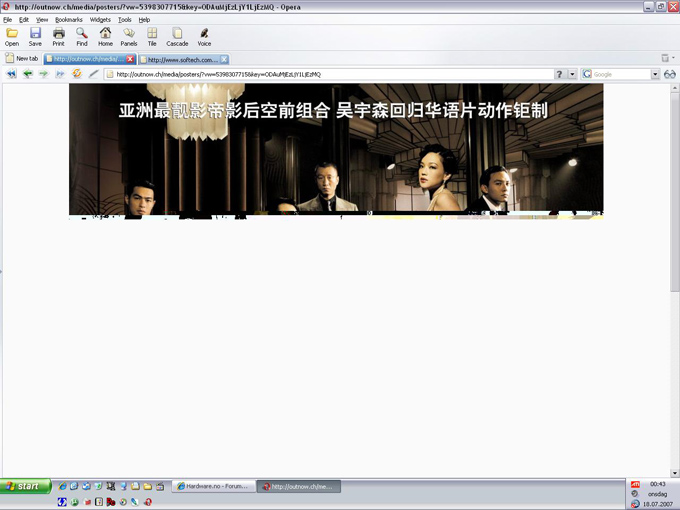Click the scrollbar down arrow

[x=674, y=473]
